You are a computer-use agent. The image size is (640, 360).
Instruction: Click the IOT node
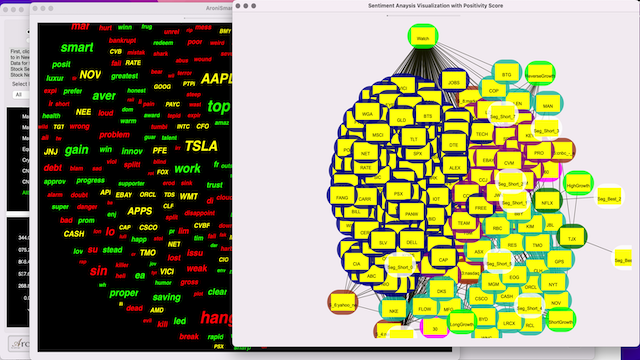point(436,198)
